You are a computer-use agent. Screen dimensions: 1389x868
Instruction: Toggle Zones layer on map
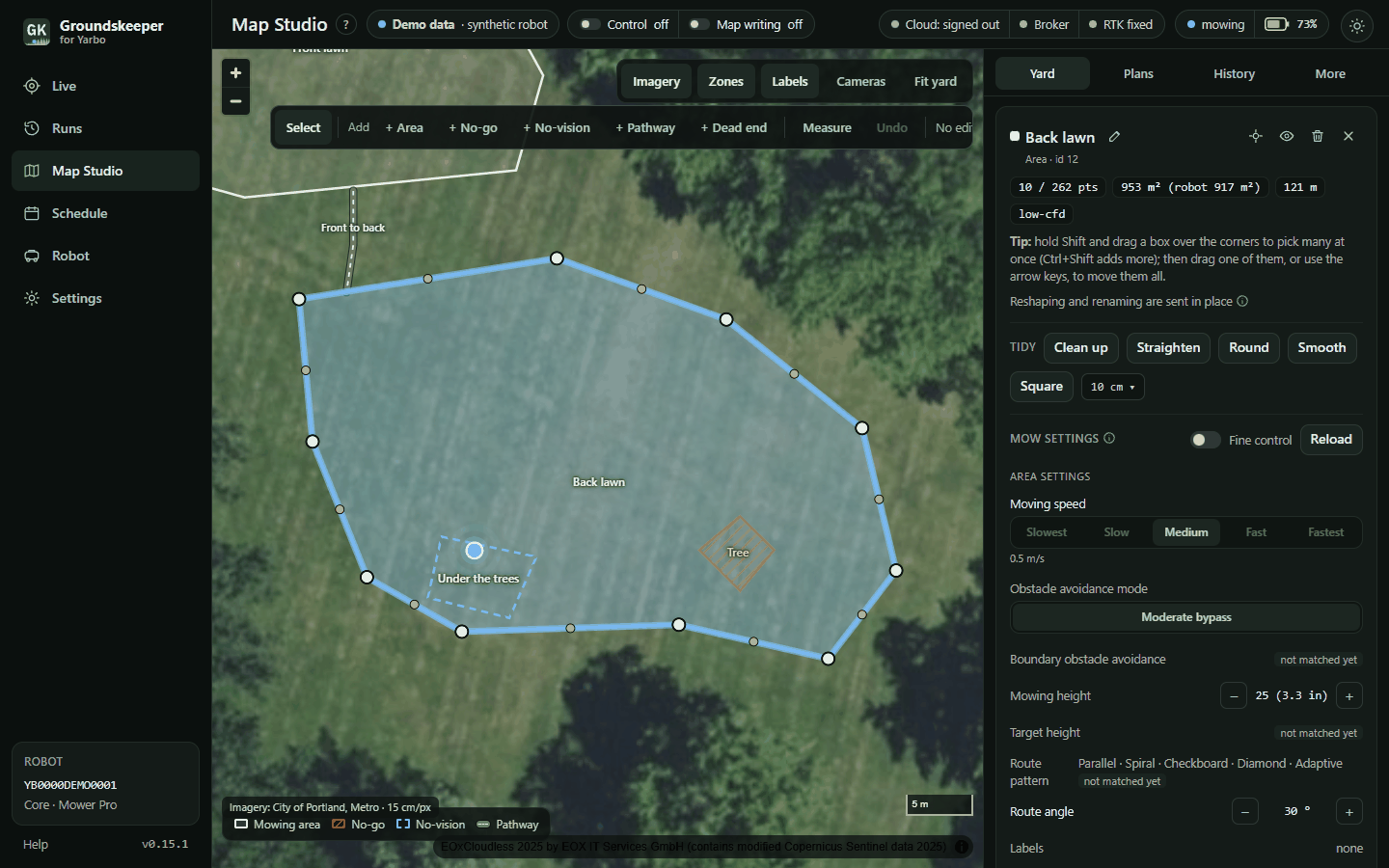coord(726,82)
